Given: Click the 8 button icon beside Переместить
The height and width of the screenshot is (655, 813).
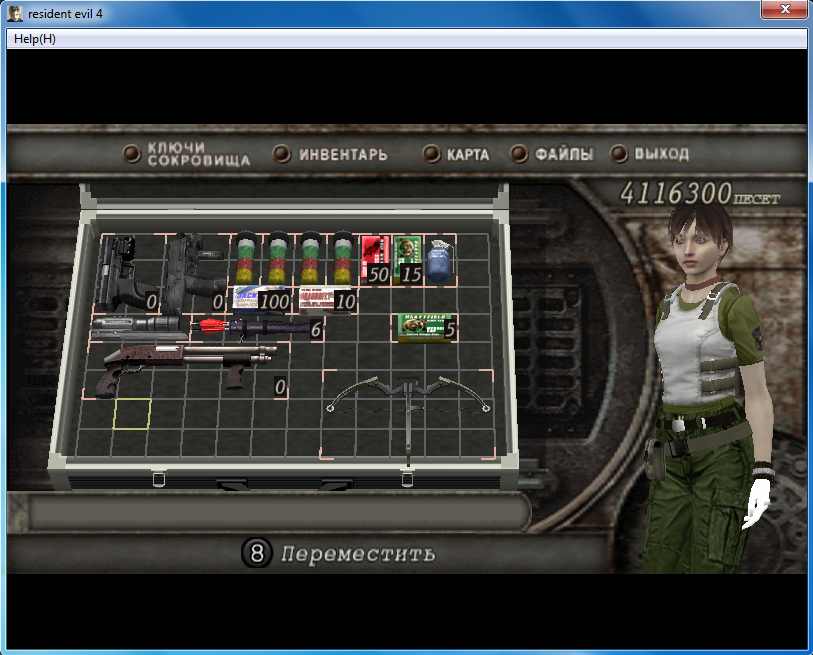Looking at the screenshot, I should 257,553.
